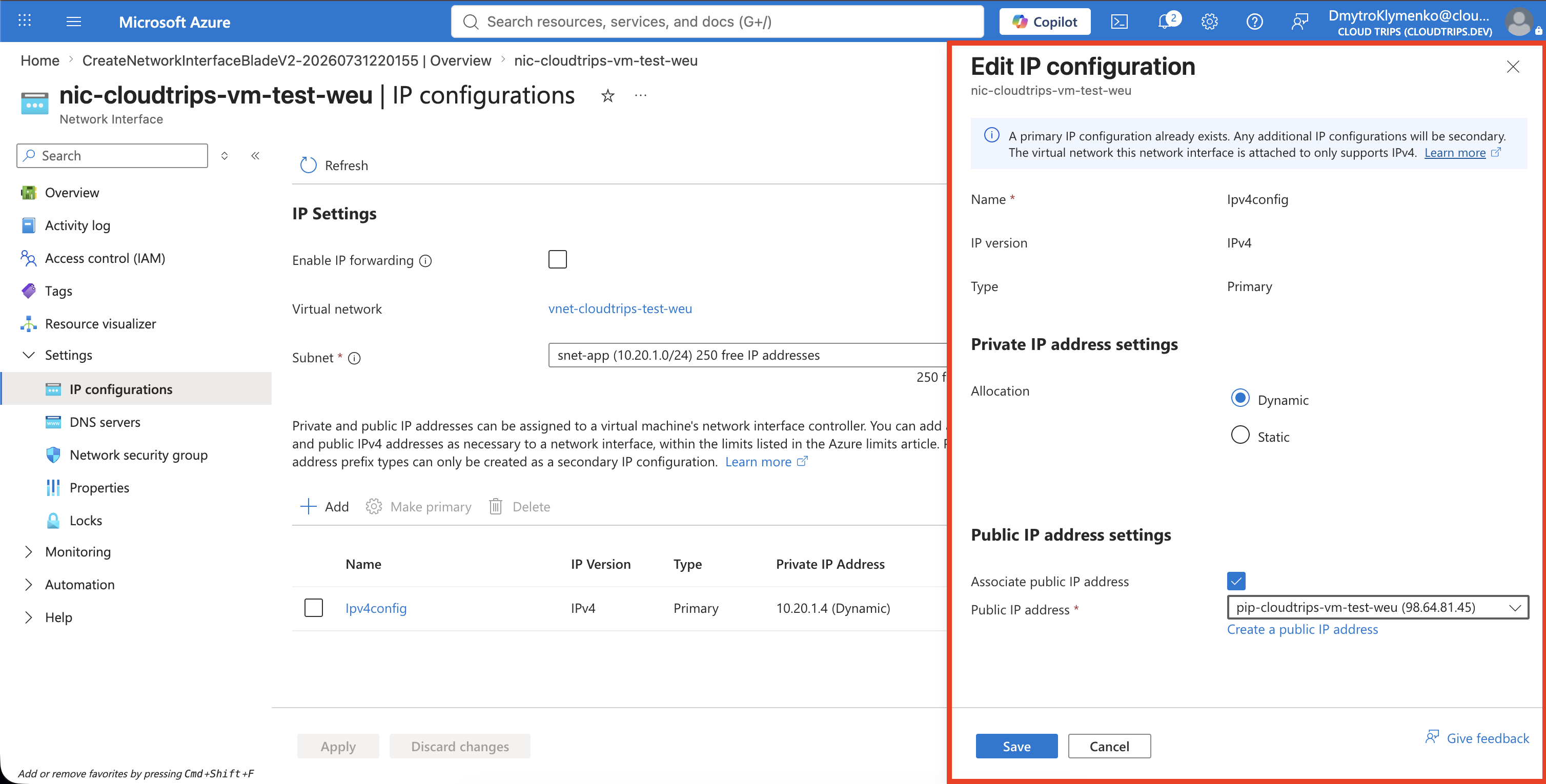Click the CreateNetworkInterfaceBladeV2 breadcrumb
The width and height of the screenshot is (1546, 784).
coord(286,60)
